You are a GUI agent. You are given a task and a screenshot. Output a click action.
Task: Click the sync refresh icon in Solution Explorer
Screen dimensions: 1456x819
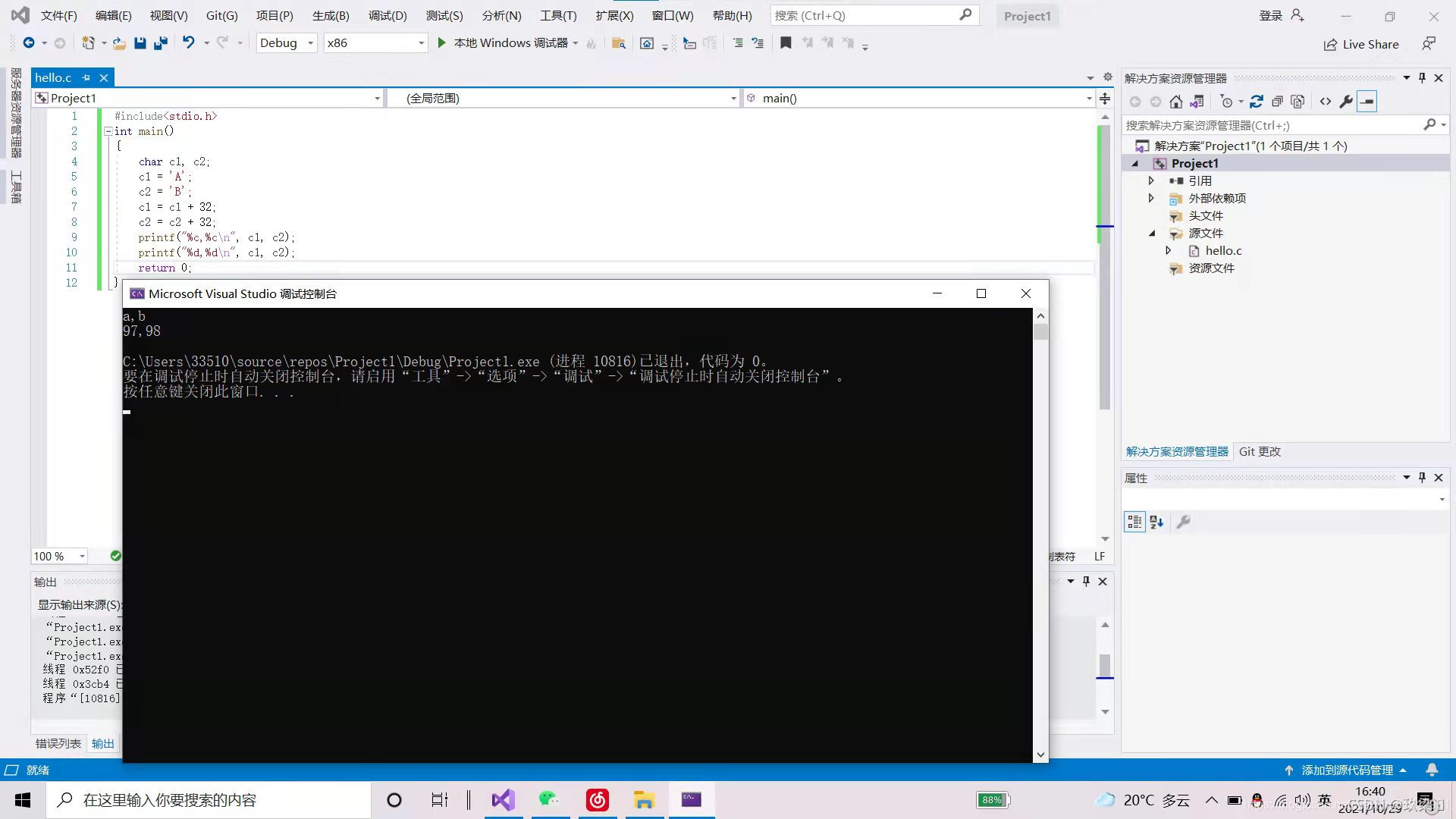[1256, 102]
